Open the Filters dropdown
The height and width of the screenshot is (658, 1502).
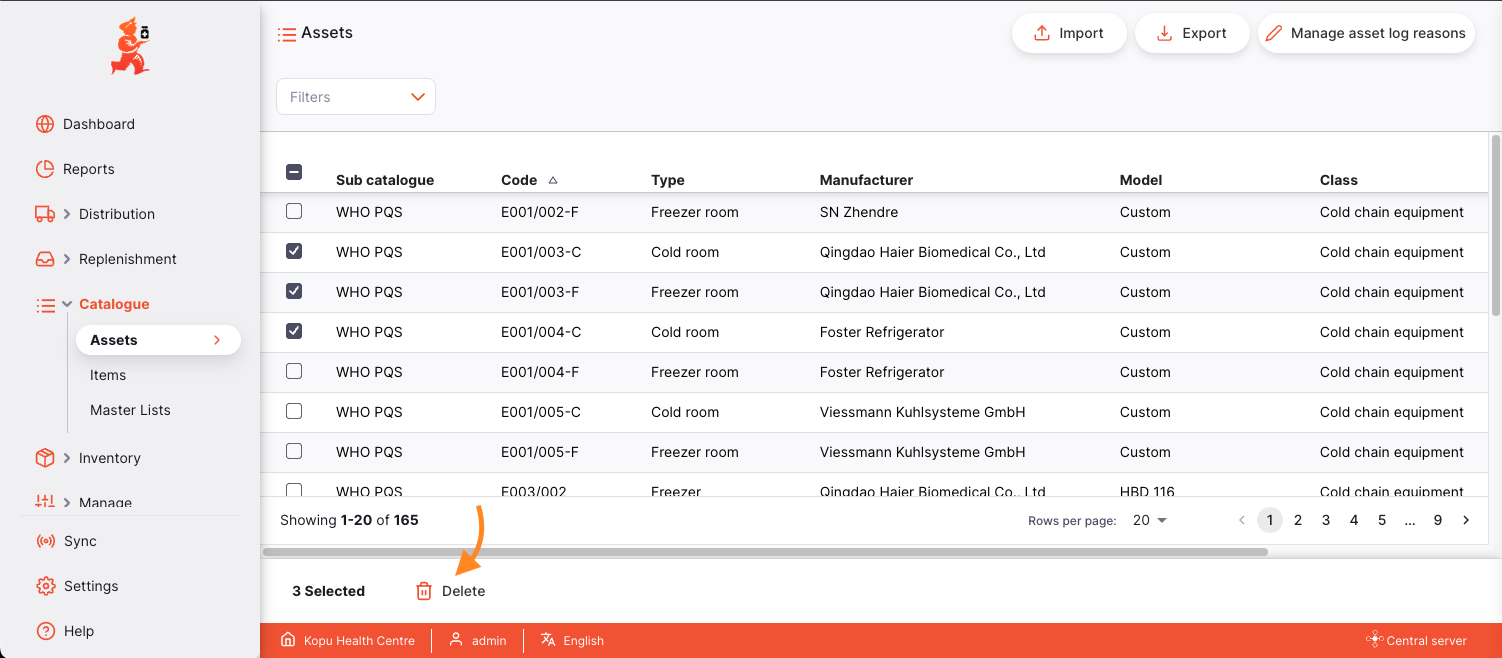(x=356, y=97)
